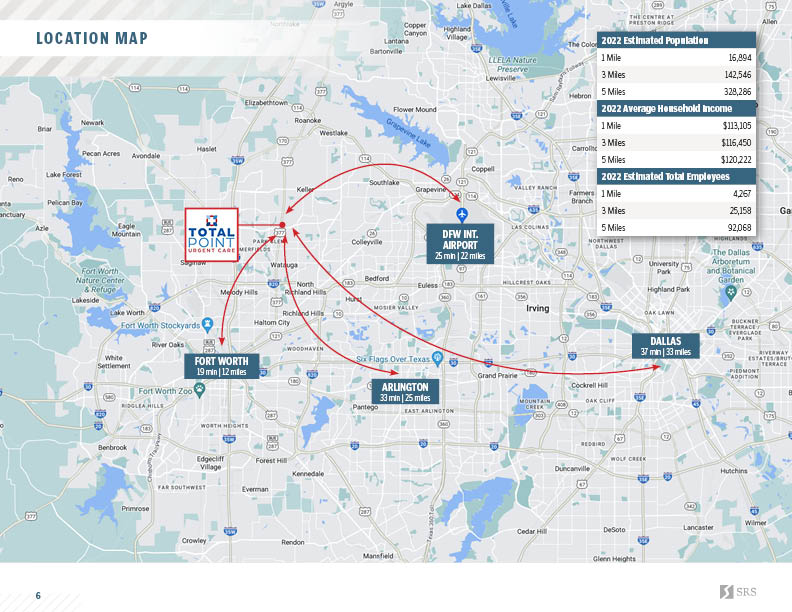The height and width of the screenshot is (612, 792).
Task: Click the 5 Miles population value 328,286
Action: click(x=737, y=92)
